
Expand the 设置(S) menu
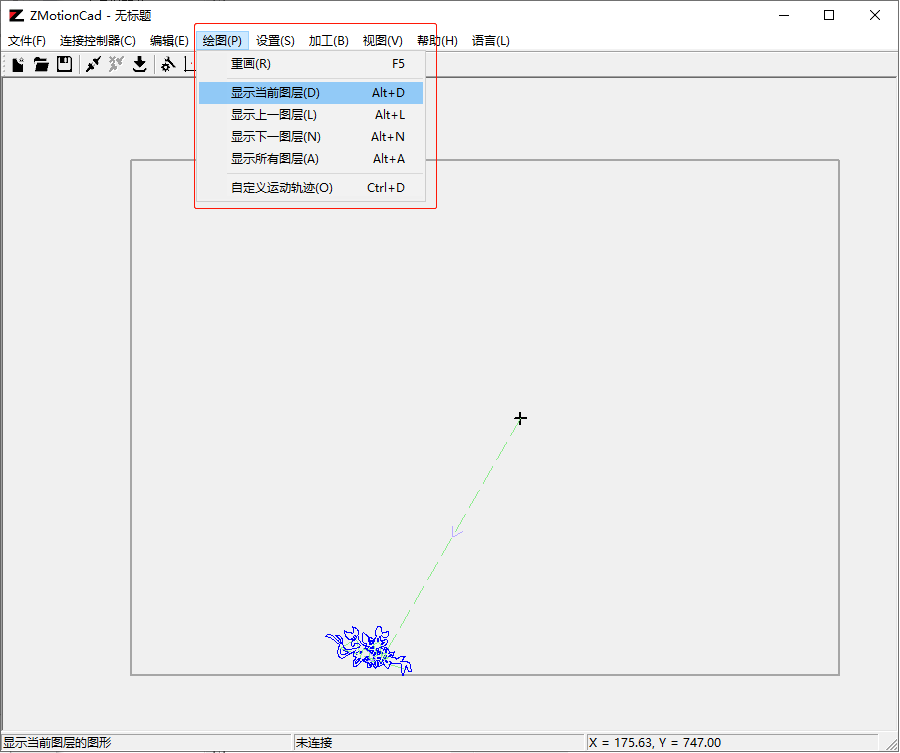point(275,41)
